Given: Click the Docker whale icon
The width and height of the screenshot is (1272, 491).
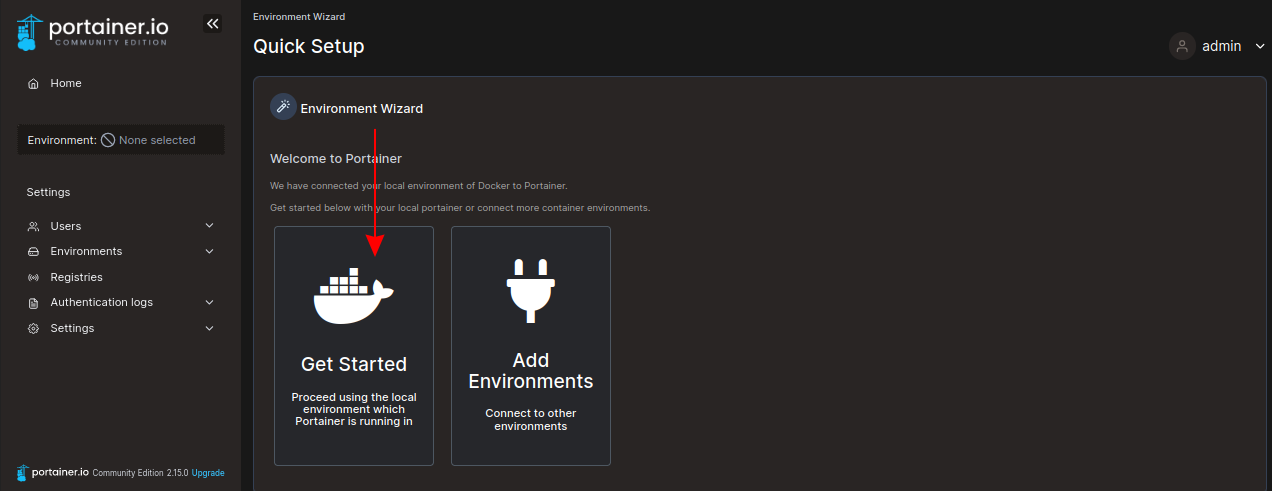Looking at the screenshot, I should coord(353,297).
